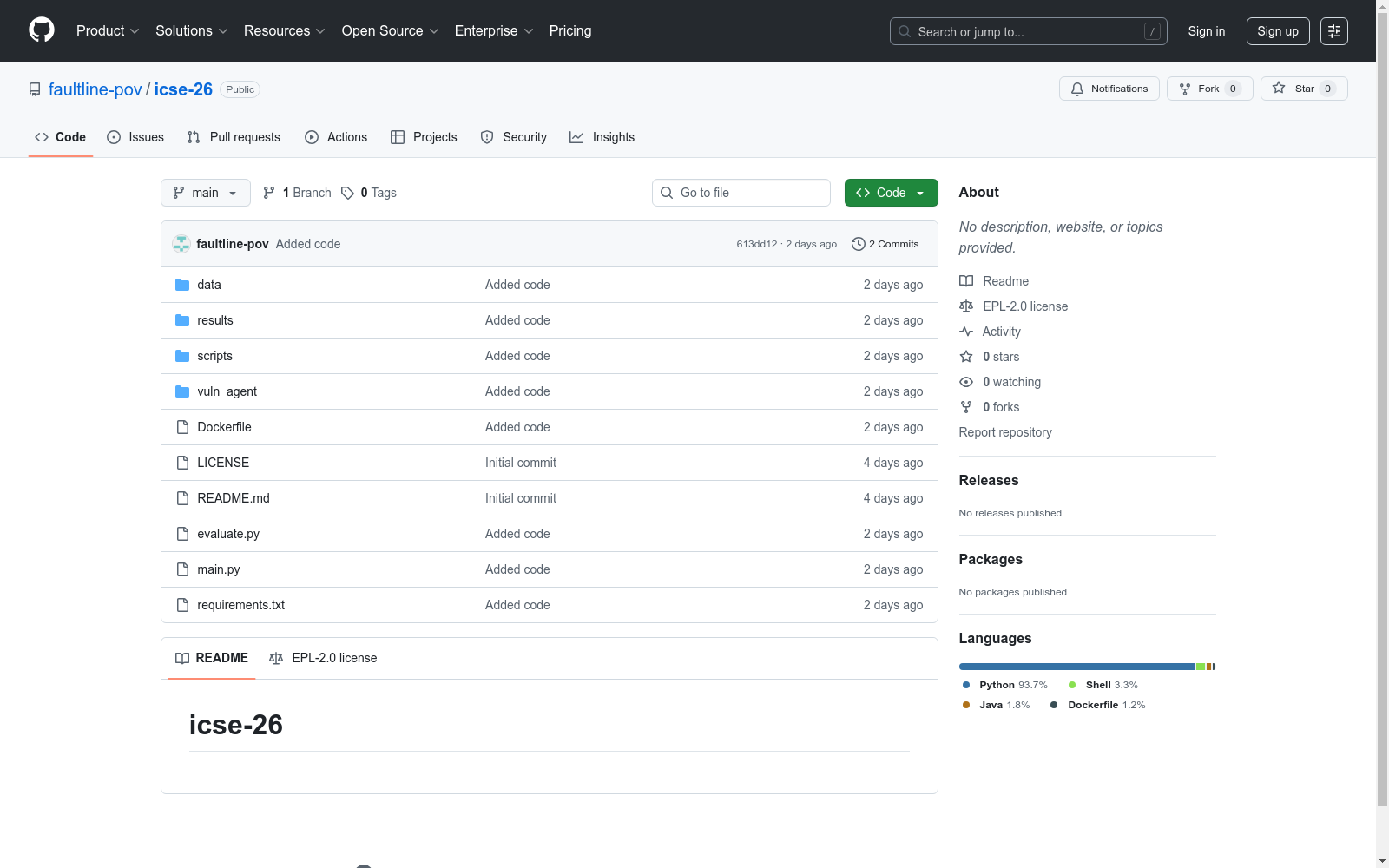Click the requirements.txt file icon
This screenshot has height=868, width=1389.
(x=182, y=605)
